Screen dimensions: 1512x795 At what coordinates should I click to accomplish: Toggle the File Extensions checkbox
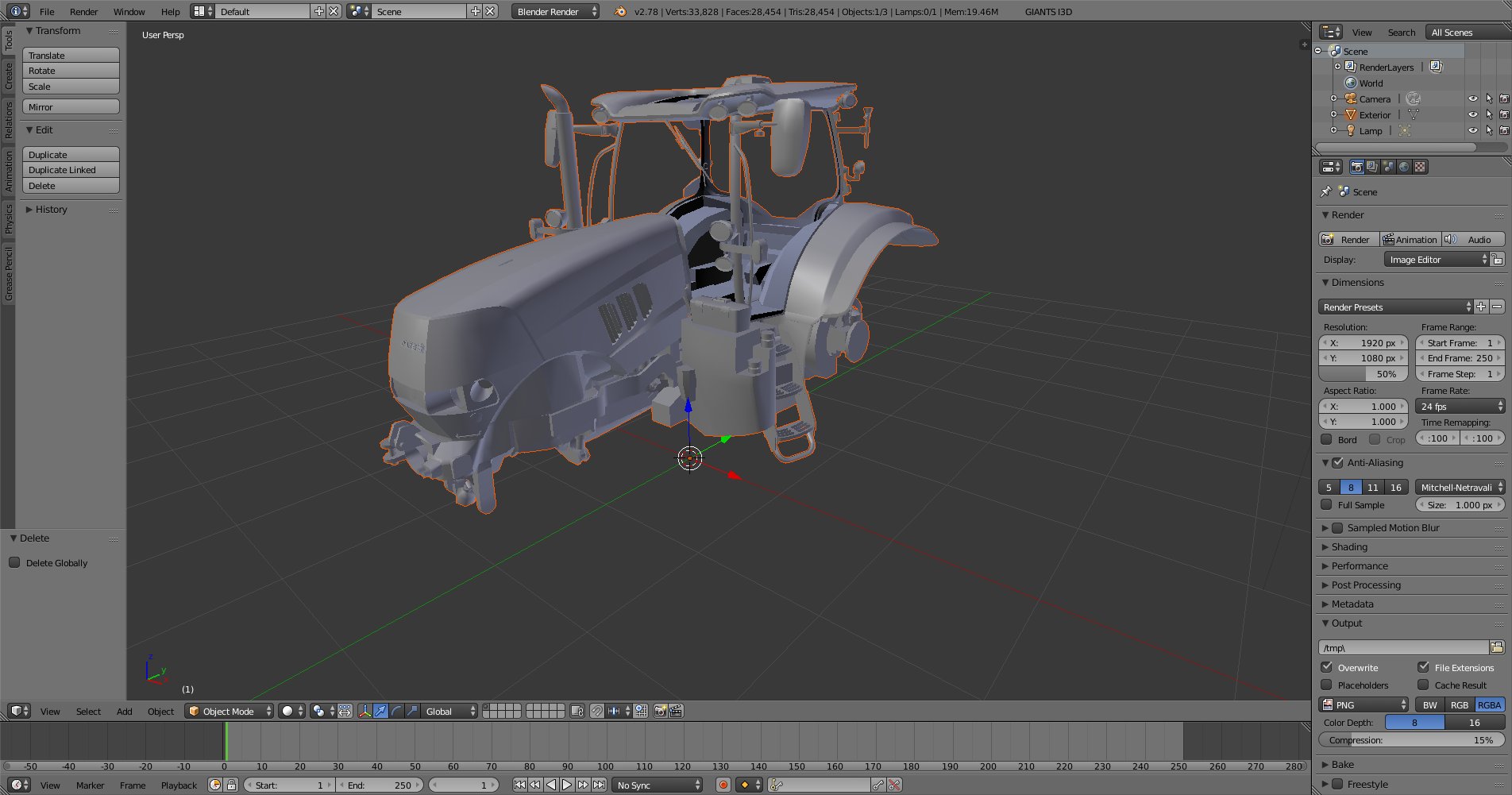pyautogui.click(x=1423, y=667)
